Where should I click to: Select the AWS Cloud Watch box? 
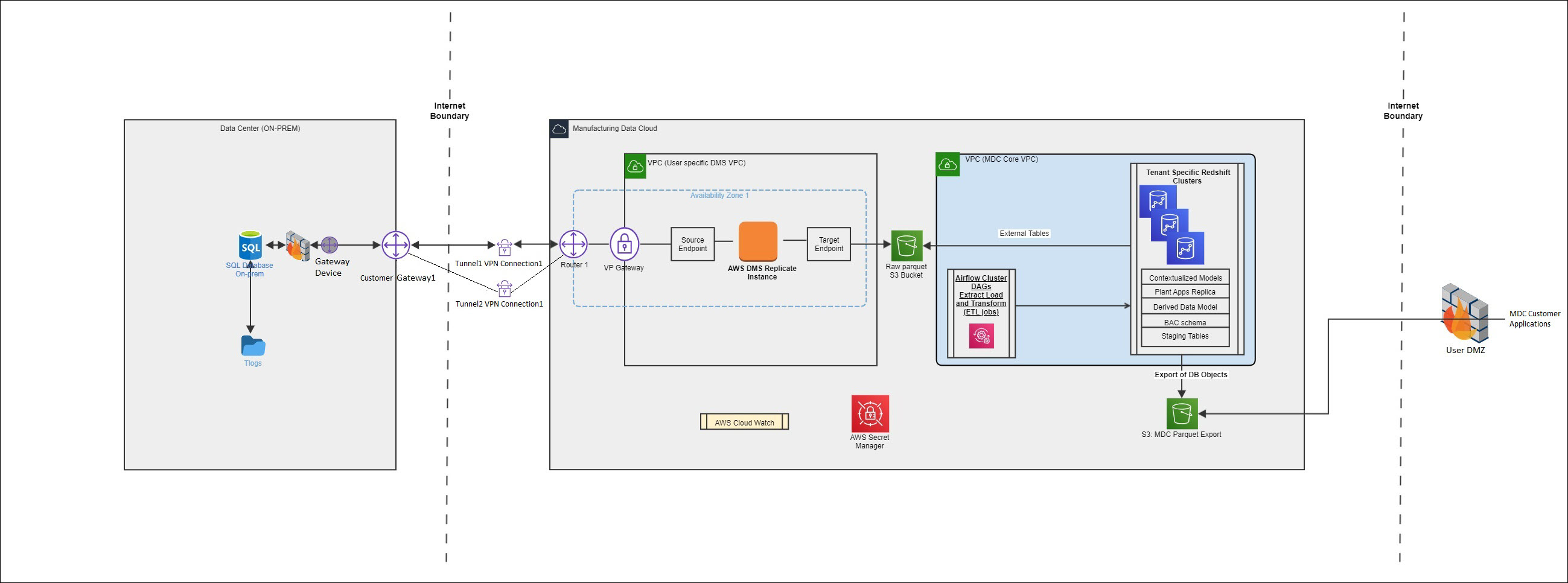744,422
